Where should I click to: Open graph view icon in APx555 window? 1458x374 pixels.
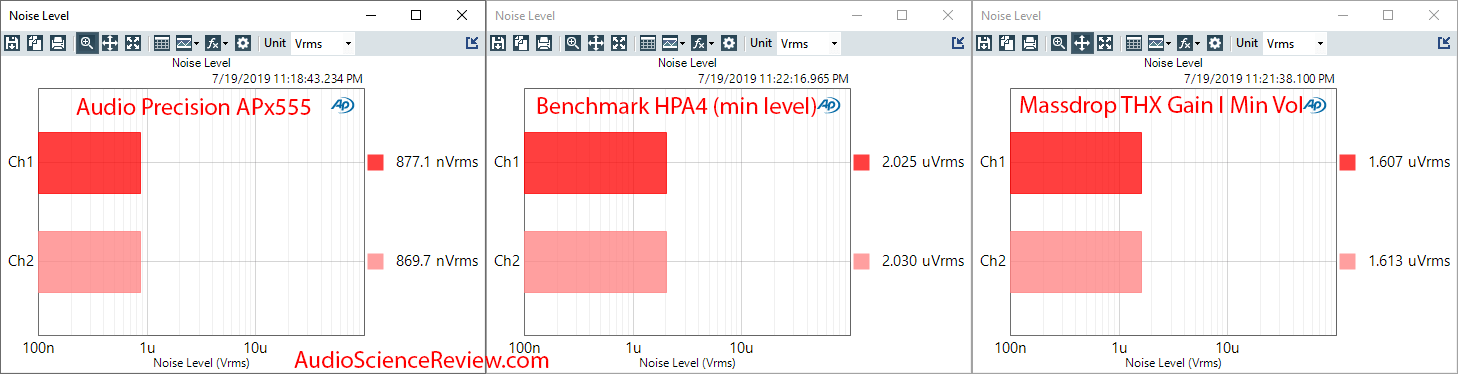click(x=183, y=43)
